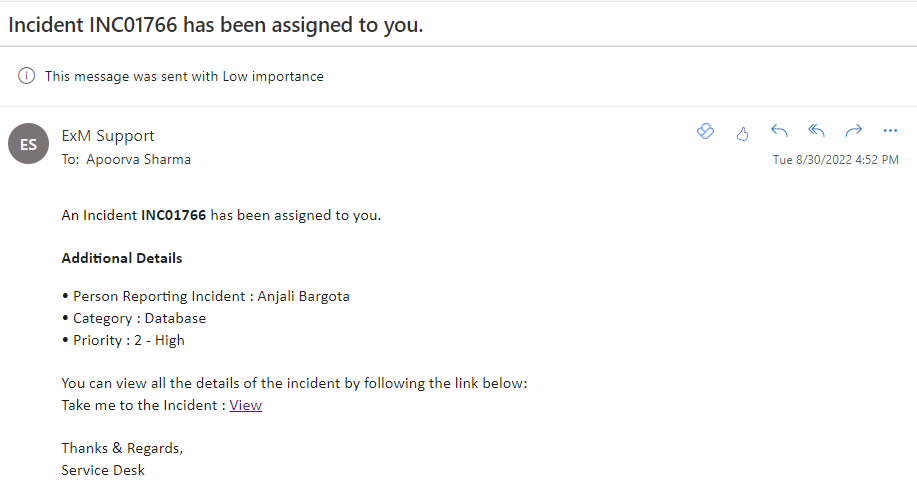
Task: Click the Tue 8/30/2022 4:52 PM timestamp
Action: (835, 160)
